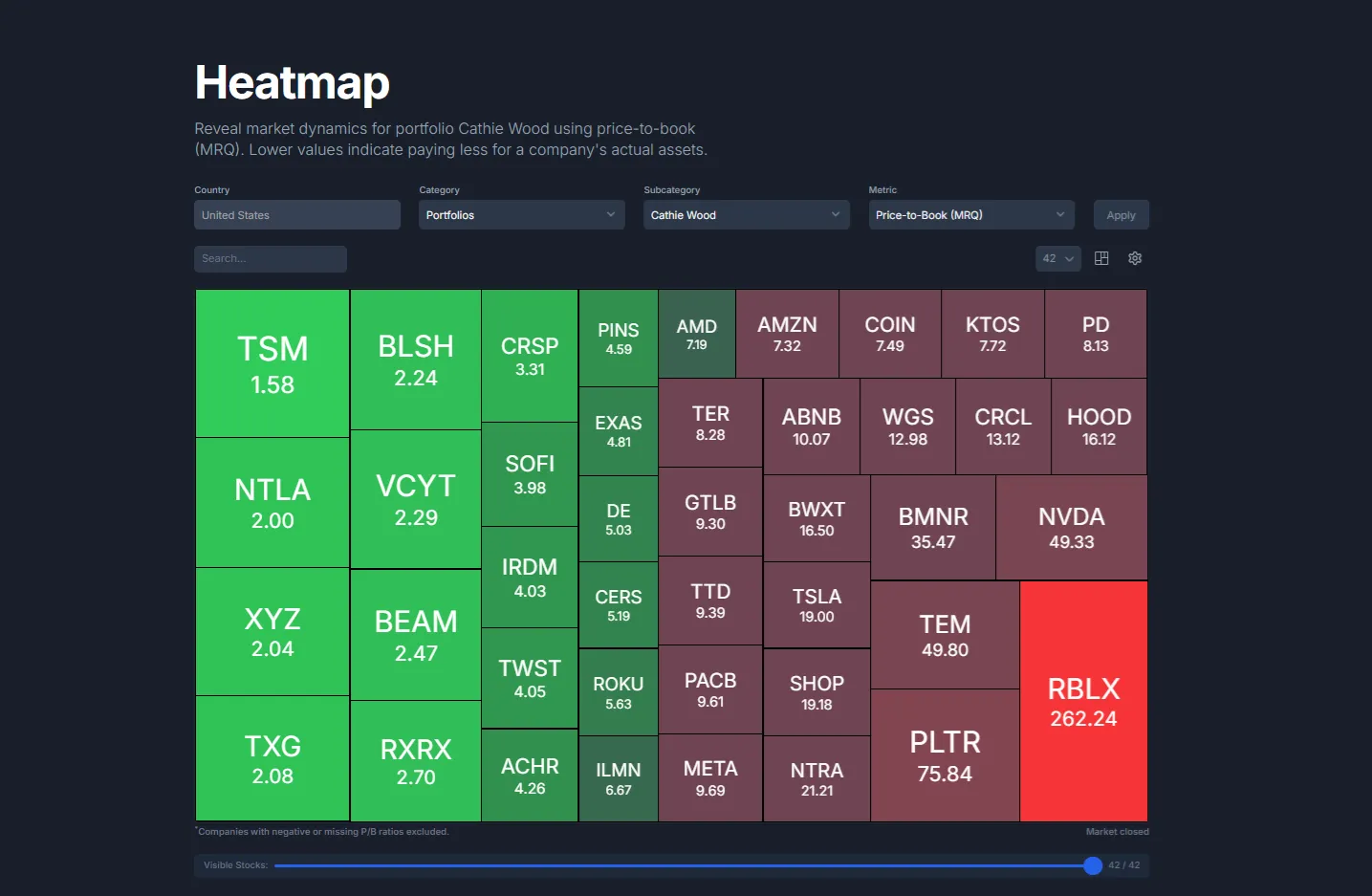Screen dimensions: 1372x896
Task: Click the TSM tile in the heatmap
Action: click(x=272, y=363)
